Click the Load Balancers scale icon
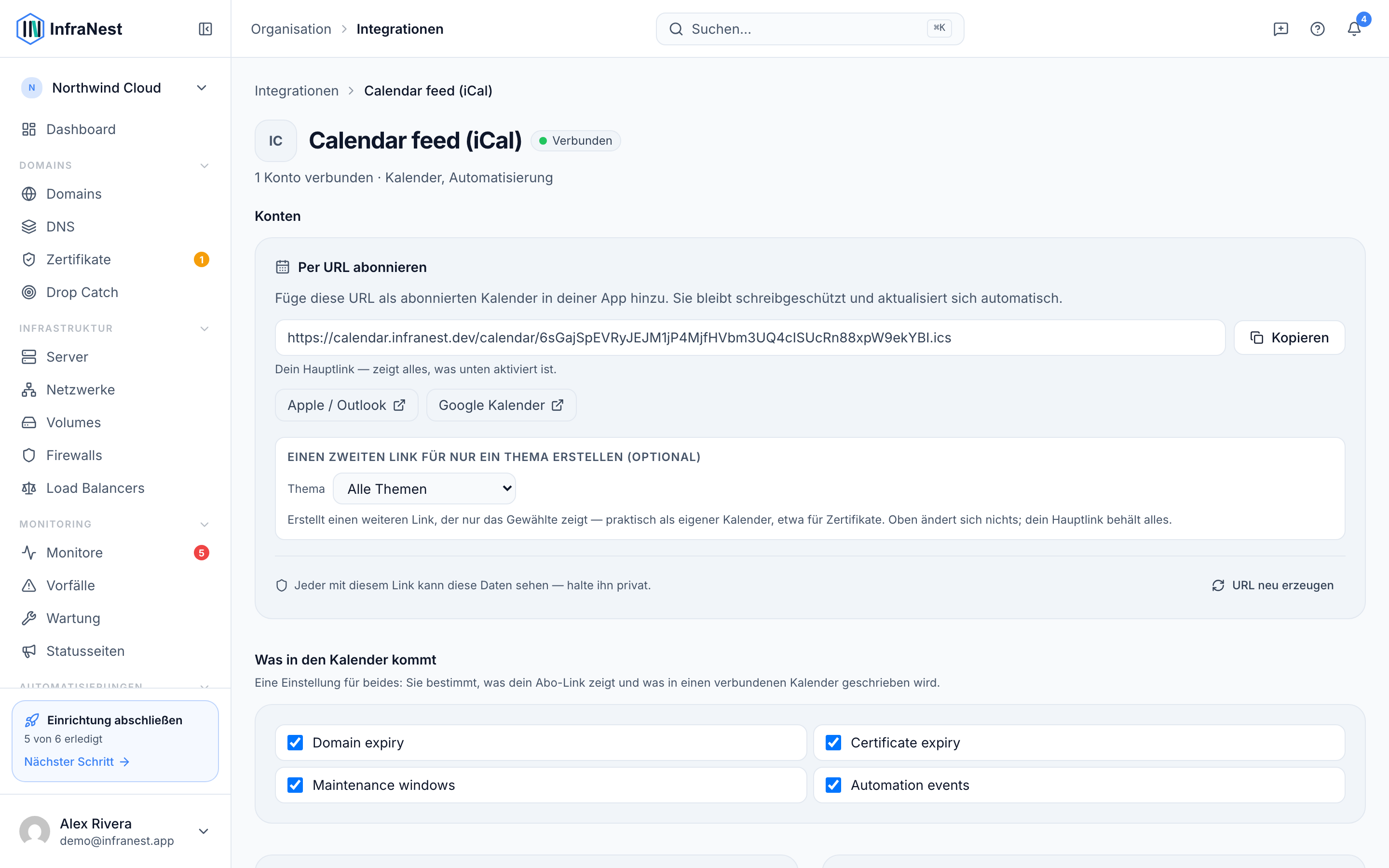This screenshot has width=1389, height=868. (x=29, y=488)
